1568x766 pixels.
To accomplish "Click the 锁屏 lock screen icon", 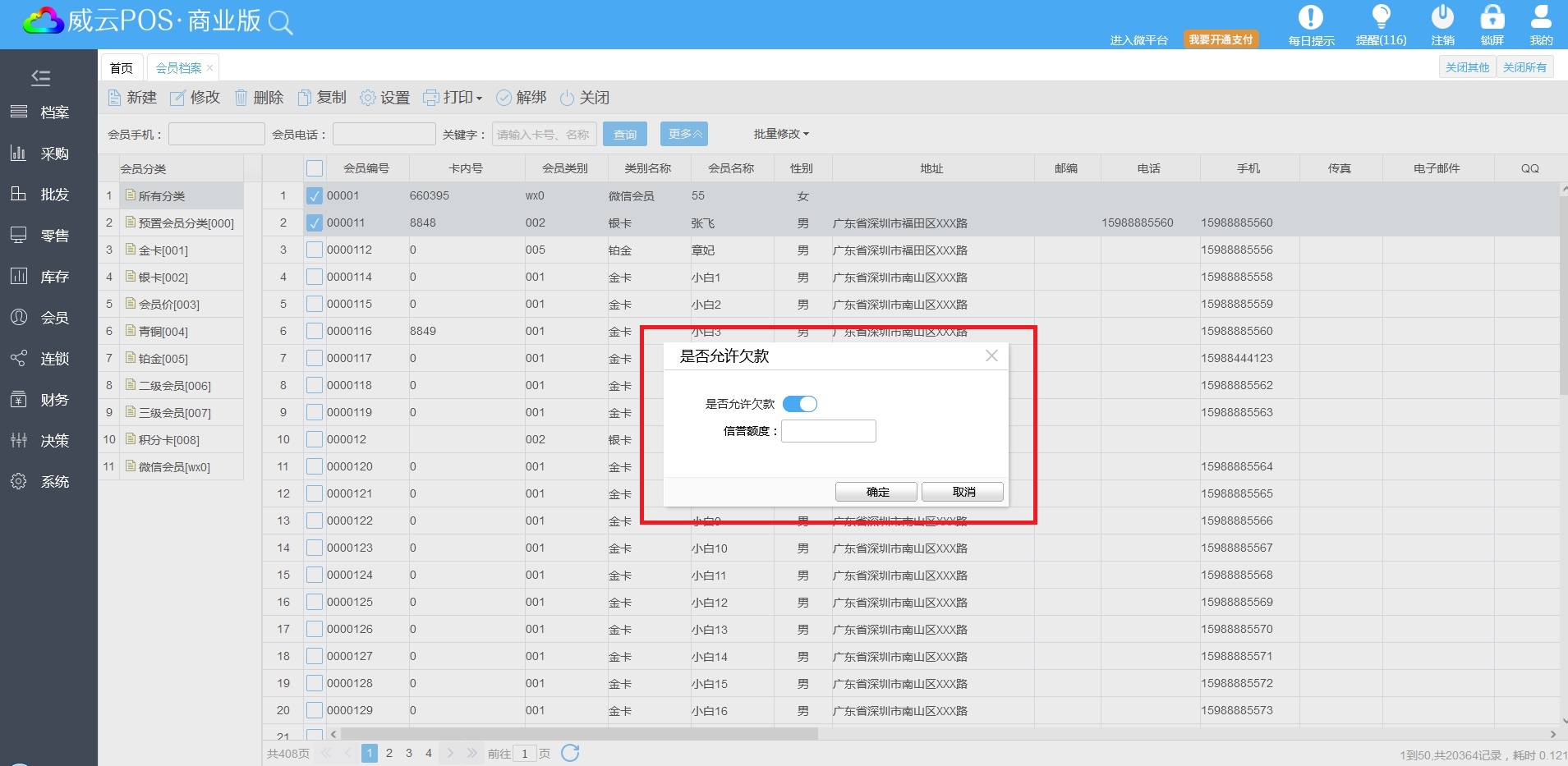I will pos(1492,17).
